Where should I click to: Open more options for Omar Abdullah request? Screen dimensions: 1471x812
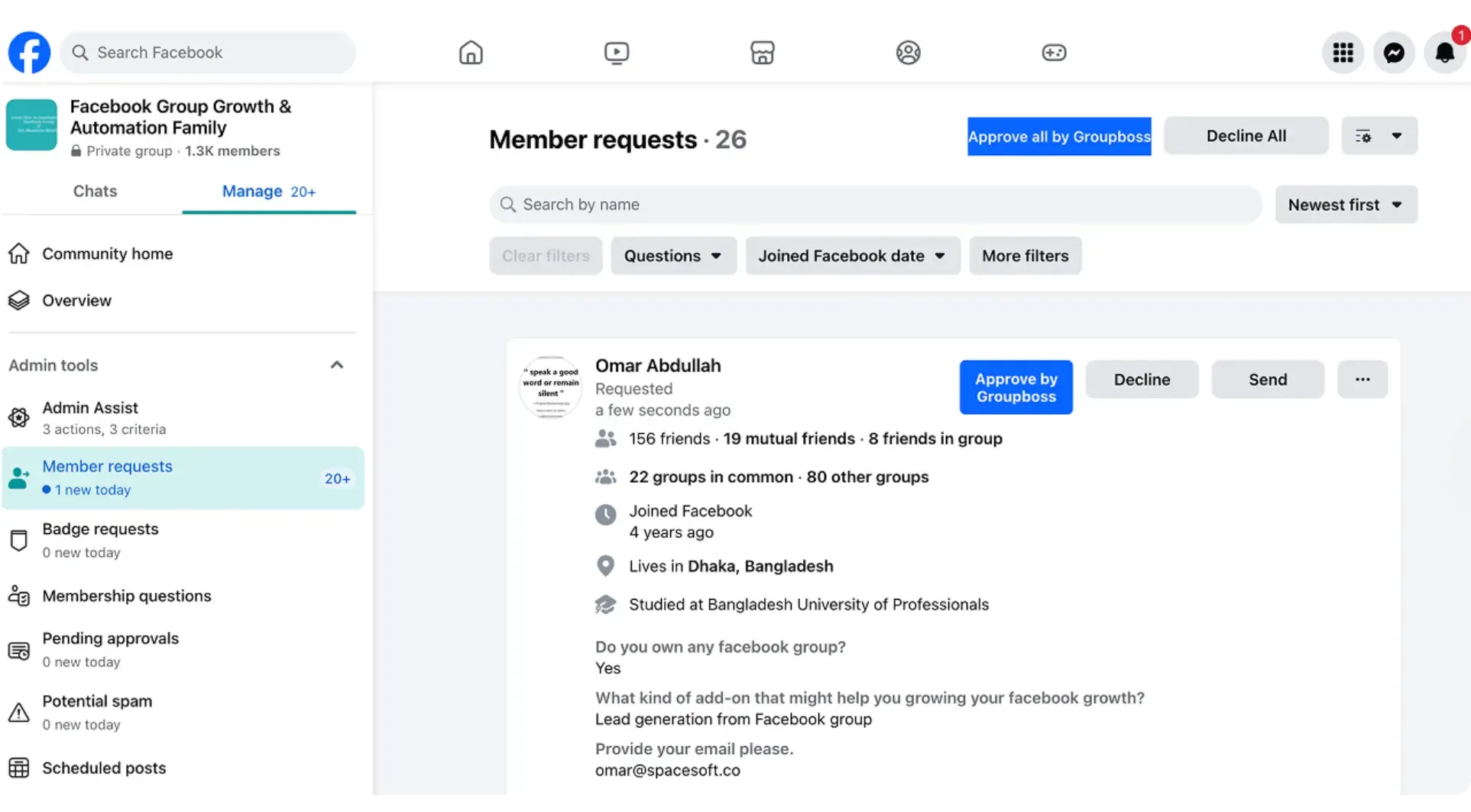1362,380
